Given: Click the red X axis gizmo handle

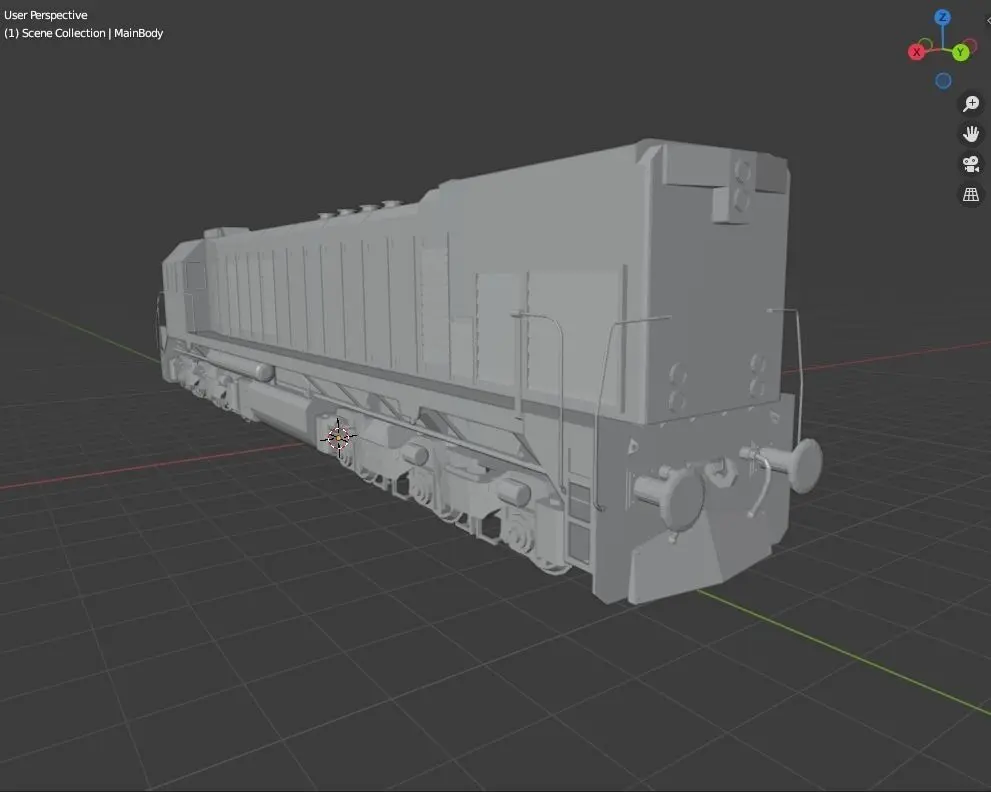Looking at the screenshot, I should coord(916,52).
